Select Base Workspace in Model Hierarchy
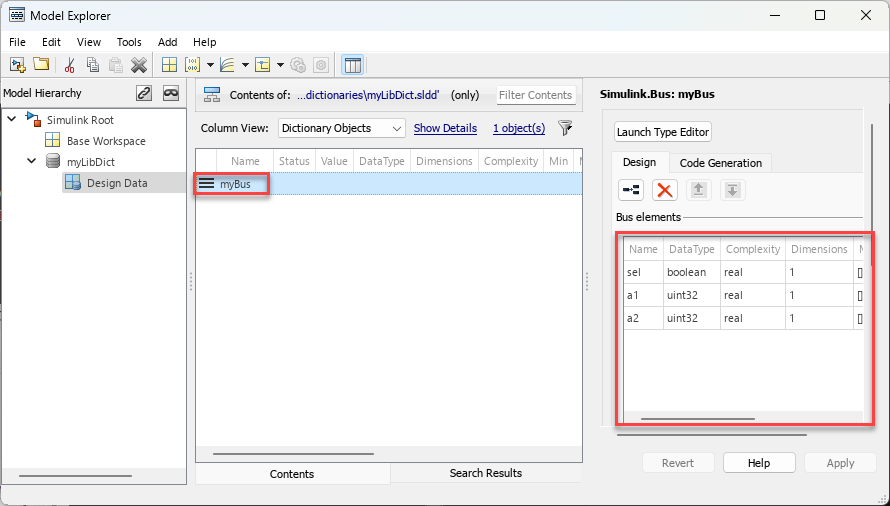 105,141
